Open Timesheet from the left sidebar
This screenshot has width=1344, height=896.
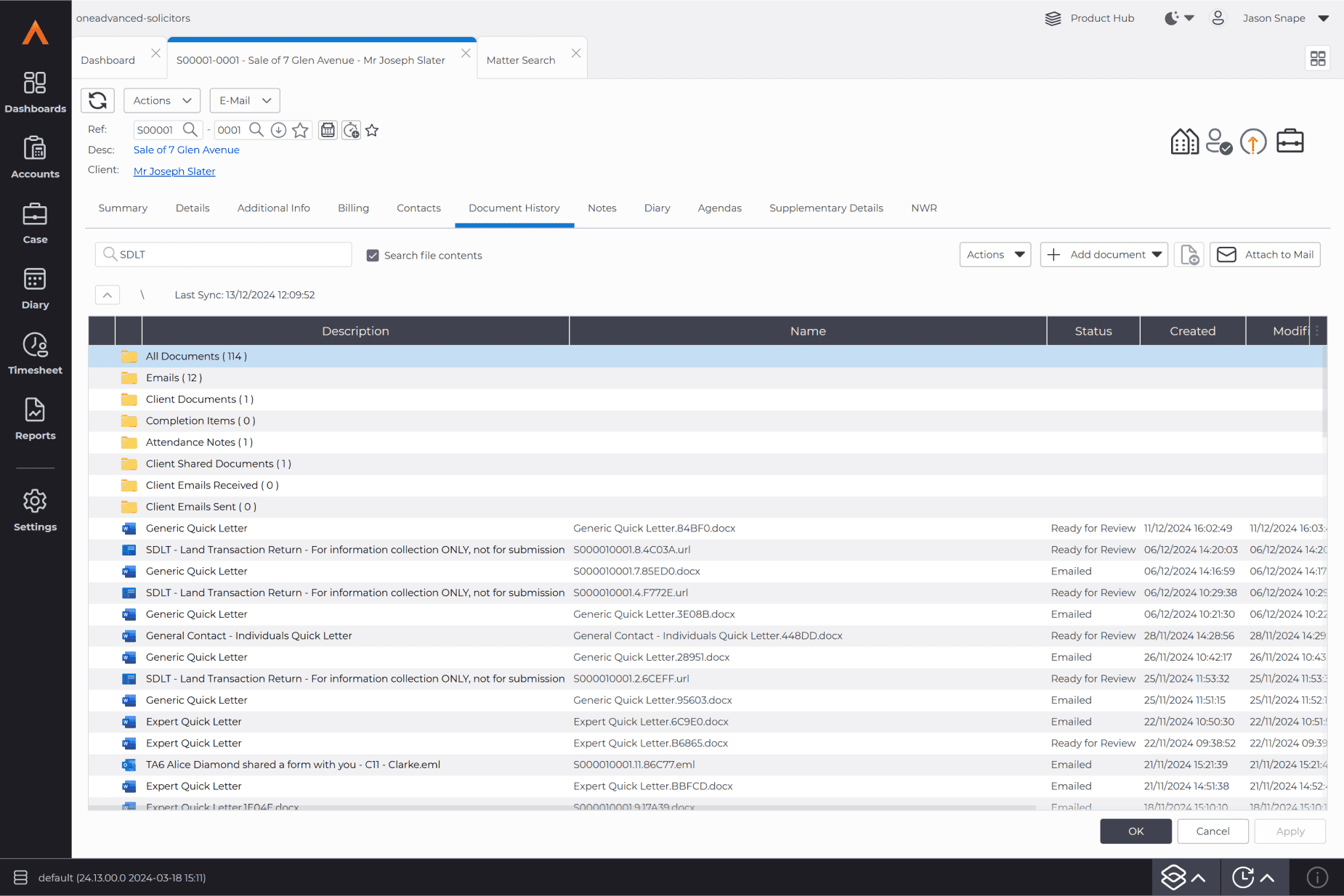click(35, 354)
